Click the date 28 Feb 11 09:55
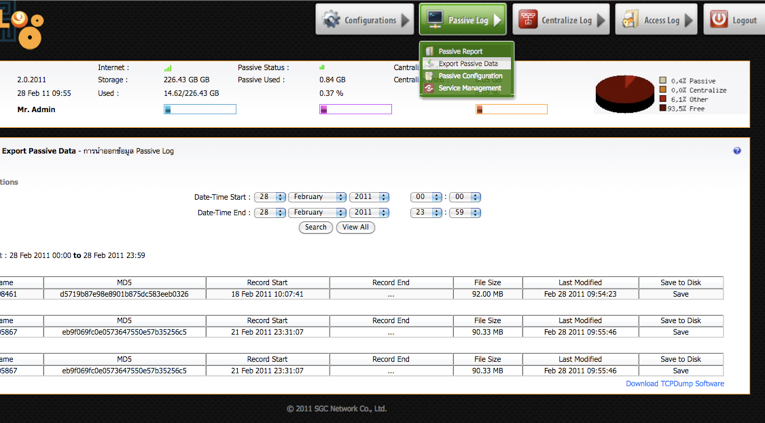This screenshot has height=423, width=765. (x=44, y=93)
